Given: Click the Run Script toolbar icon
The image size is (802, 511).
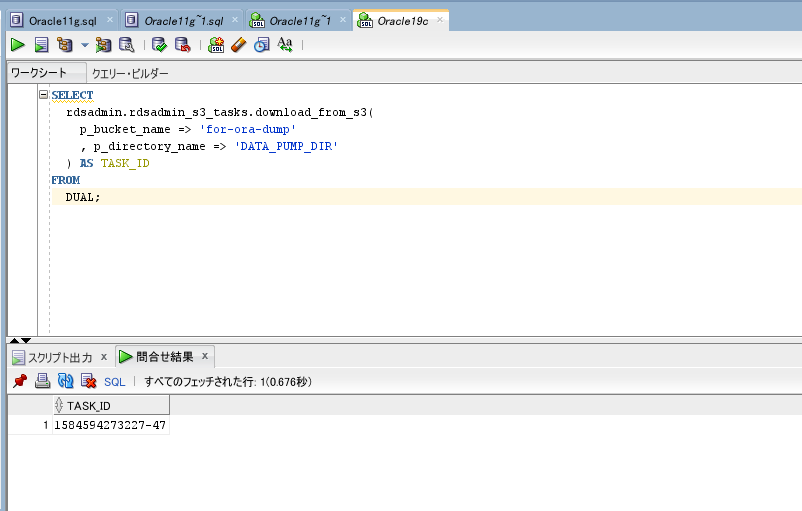Looking at the screenshot, I should tap(41, 45).
